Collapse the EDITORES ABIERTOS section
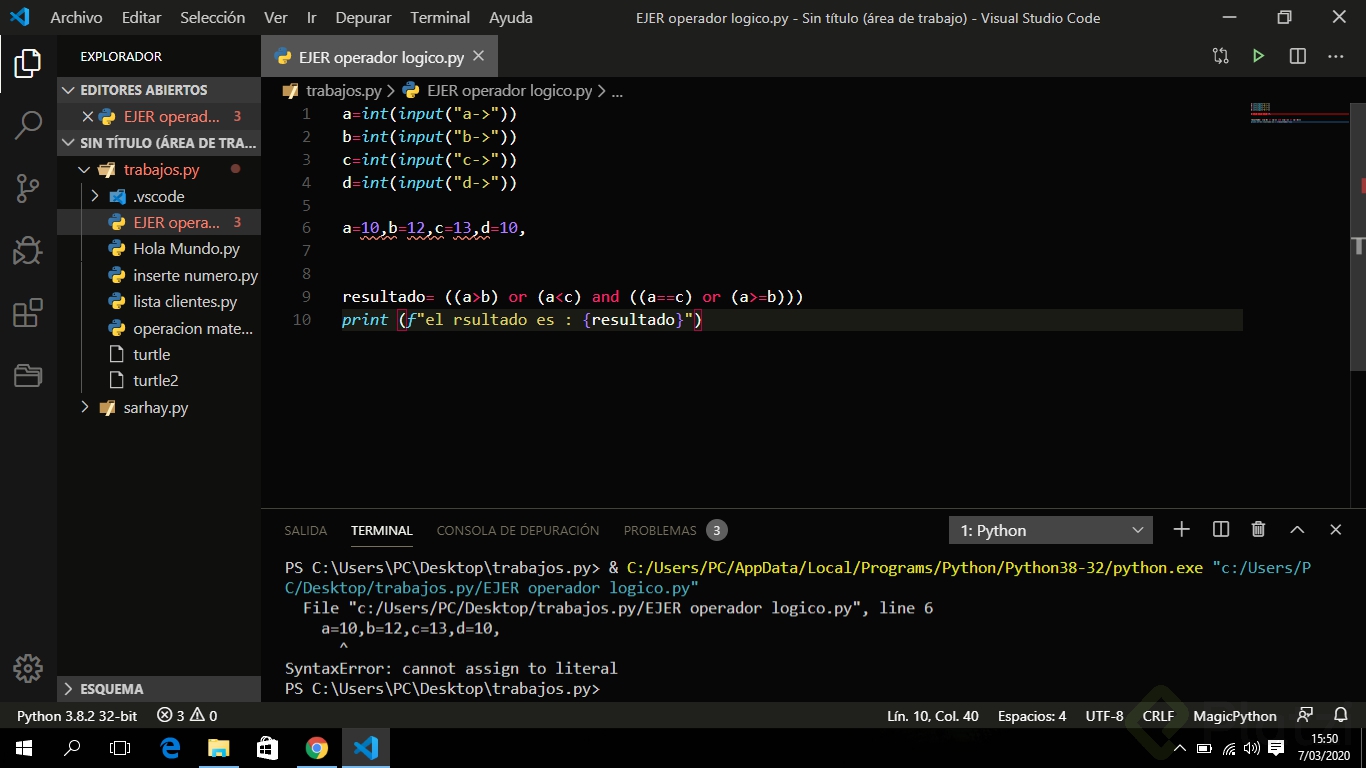Viewport: 1366px width, 768px height. coord(143,90)
